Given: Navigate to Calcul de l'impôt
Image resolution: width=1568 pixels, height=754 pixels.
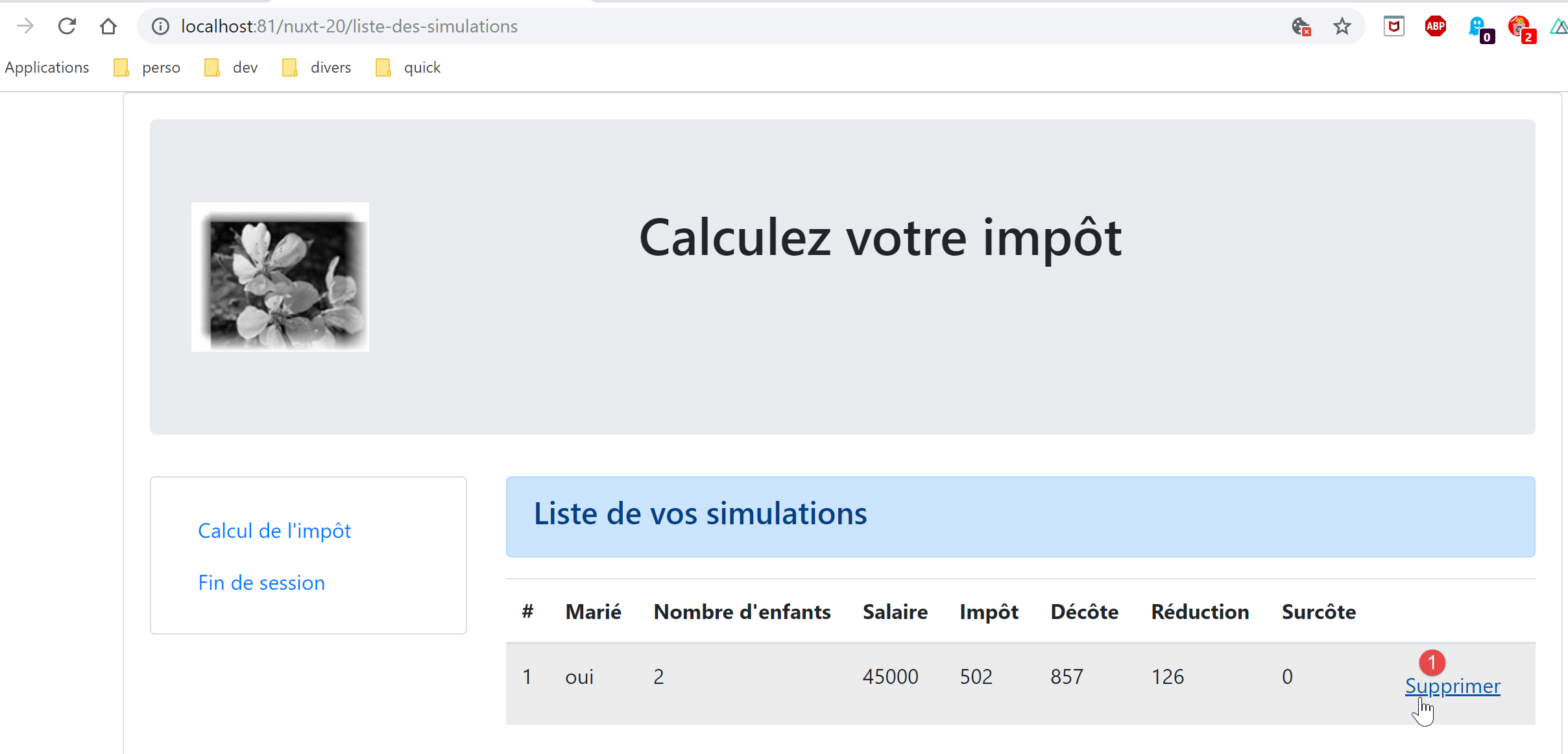Looking at the screenshot, I should coord(274,531).
